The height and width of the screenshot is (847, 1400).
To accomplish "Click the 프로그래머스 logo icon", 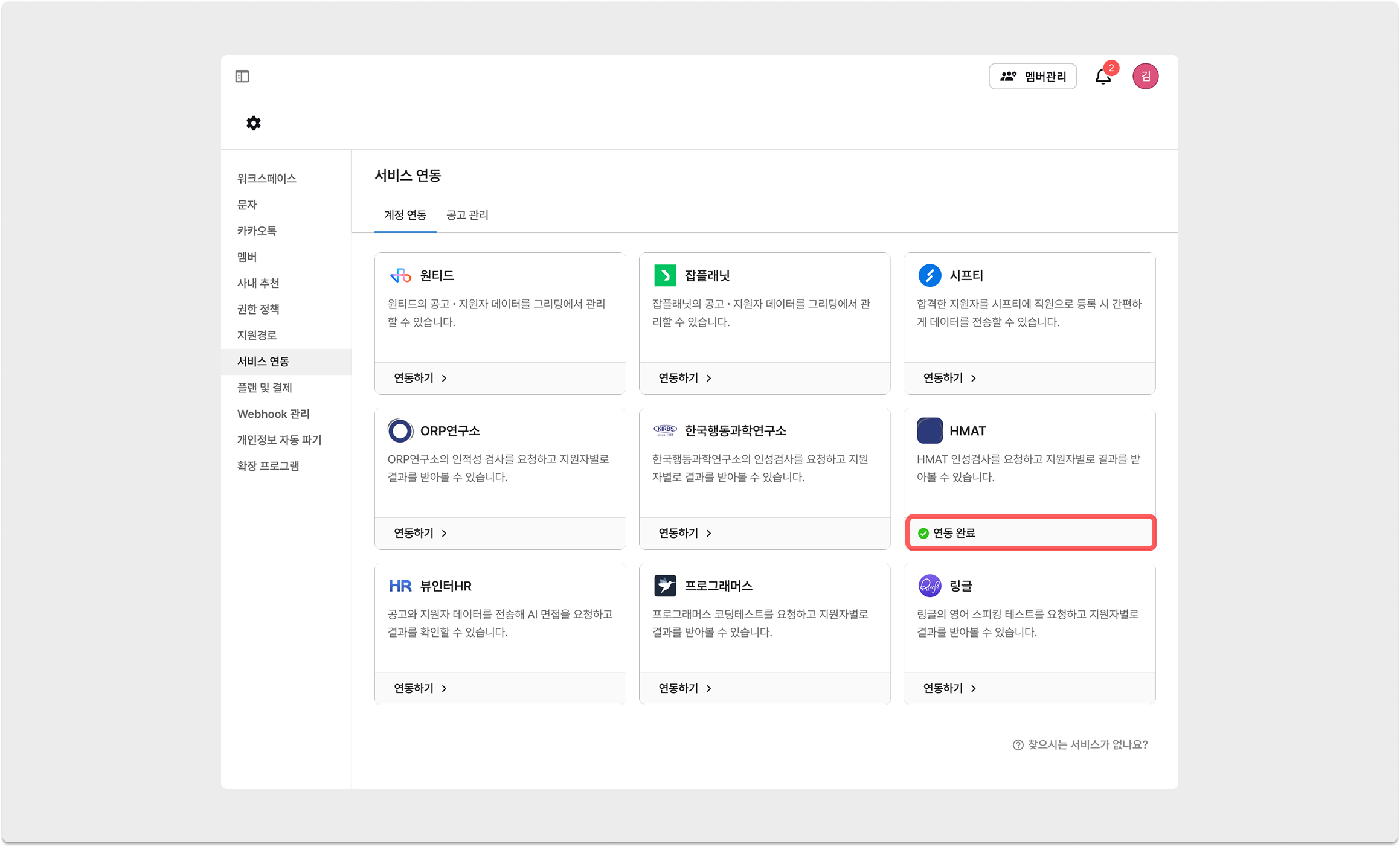I will [665, 586].
